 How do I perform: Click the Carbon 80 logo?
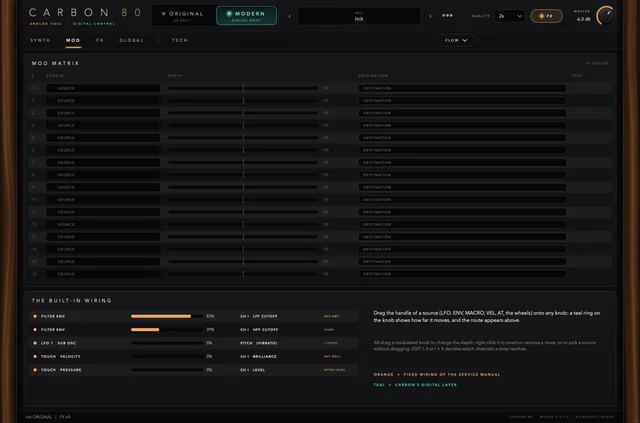[84, 13]
